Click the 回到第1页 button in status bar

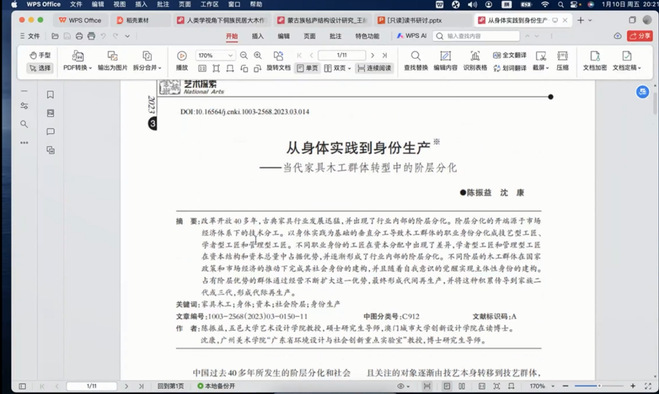click(x=171, y=386)
